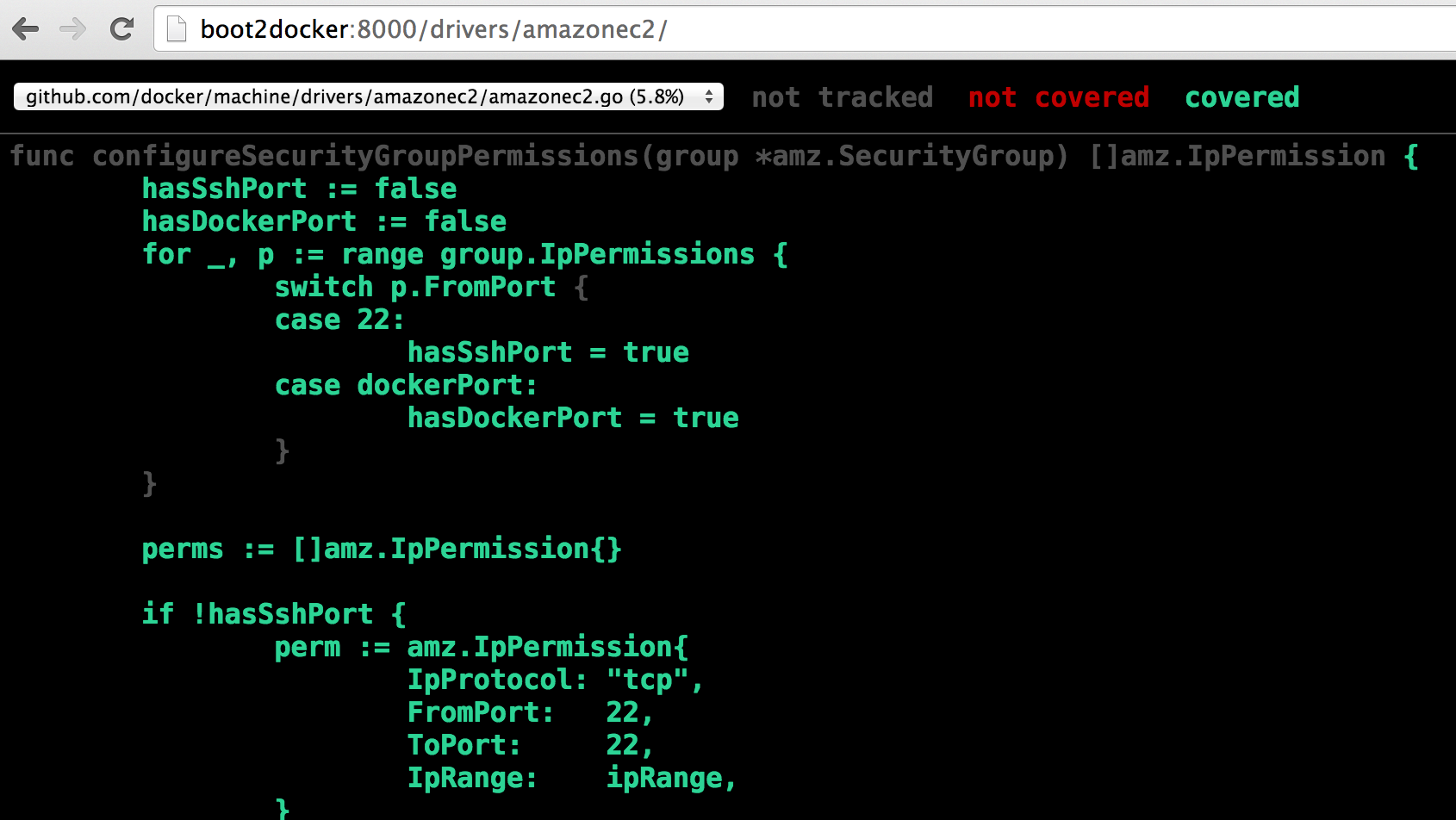Screen dimensions: 1456x820
Task: Click the "for _, p := range" line
Action: click(x=464, y=254)
